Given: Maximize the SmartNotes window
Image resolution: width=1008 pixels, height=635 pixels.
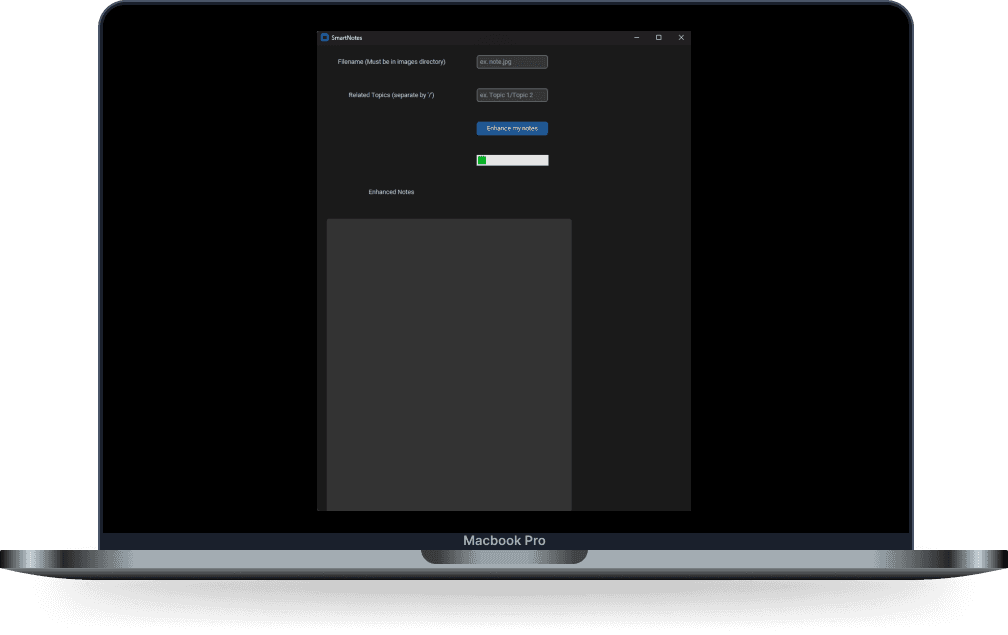Looking at the screenshot, I should (x=658, y=38).
